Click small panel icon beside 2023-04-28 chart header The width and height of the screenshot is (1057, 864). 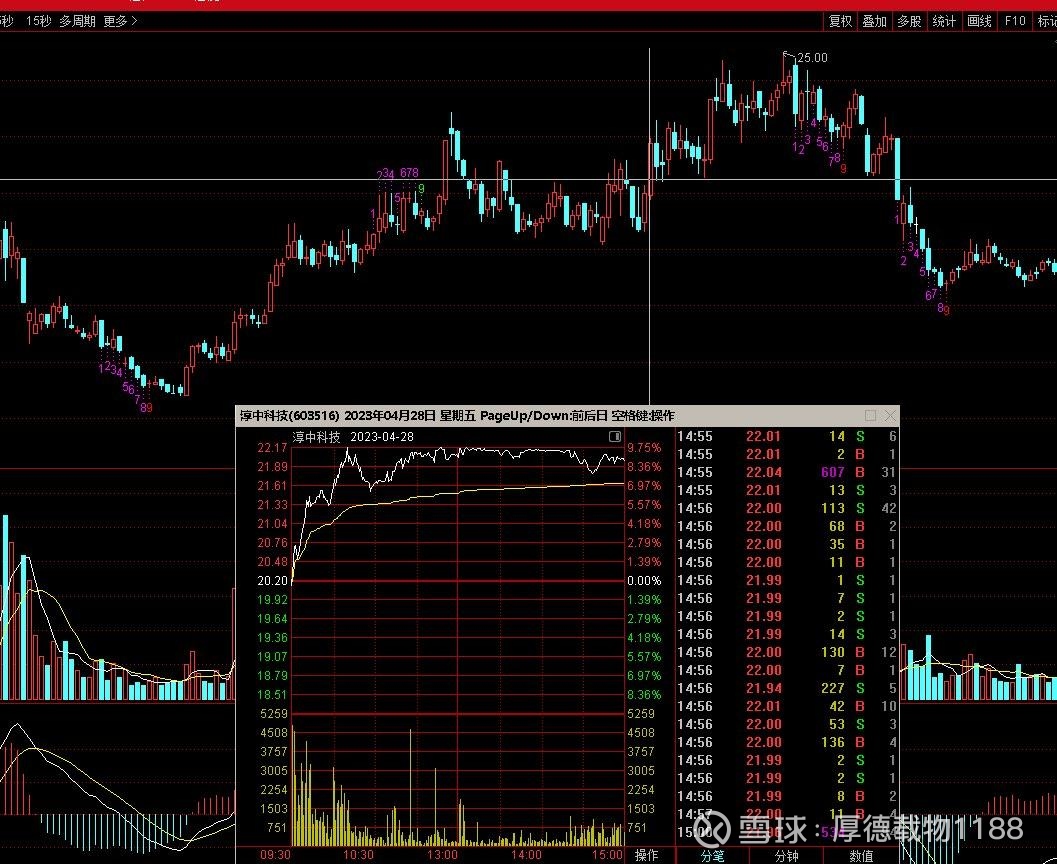point(614,437)
